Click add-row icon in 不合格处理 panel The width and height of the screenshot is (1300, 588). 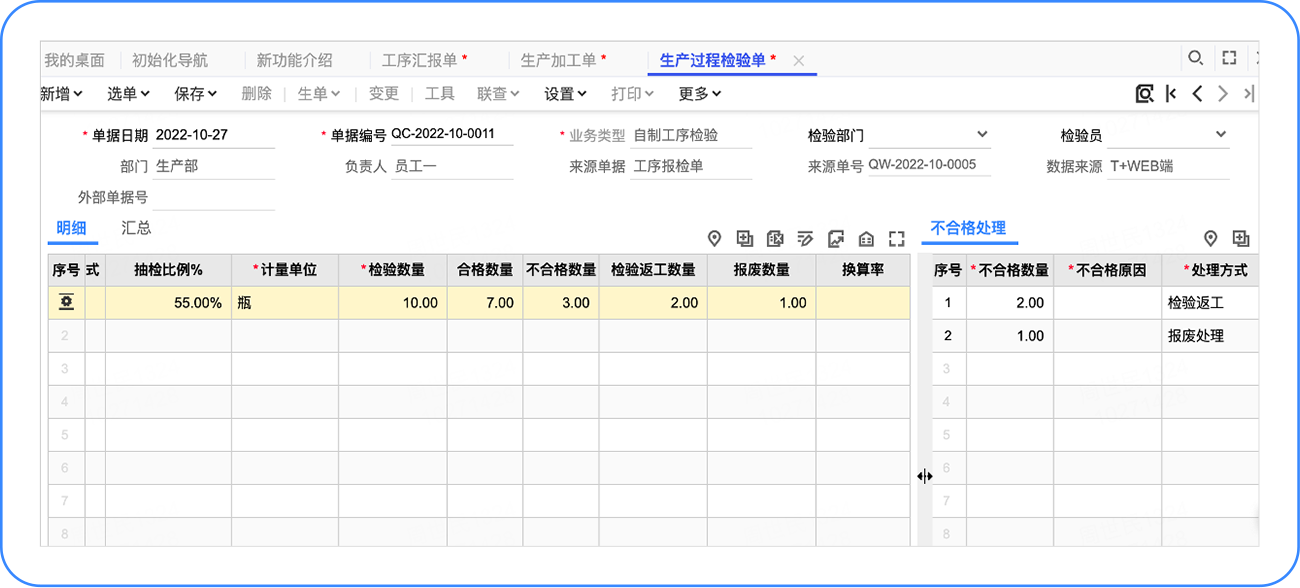(x=1241, y=238)
